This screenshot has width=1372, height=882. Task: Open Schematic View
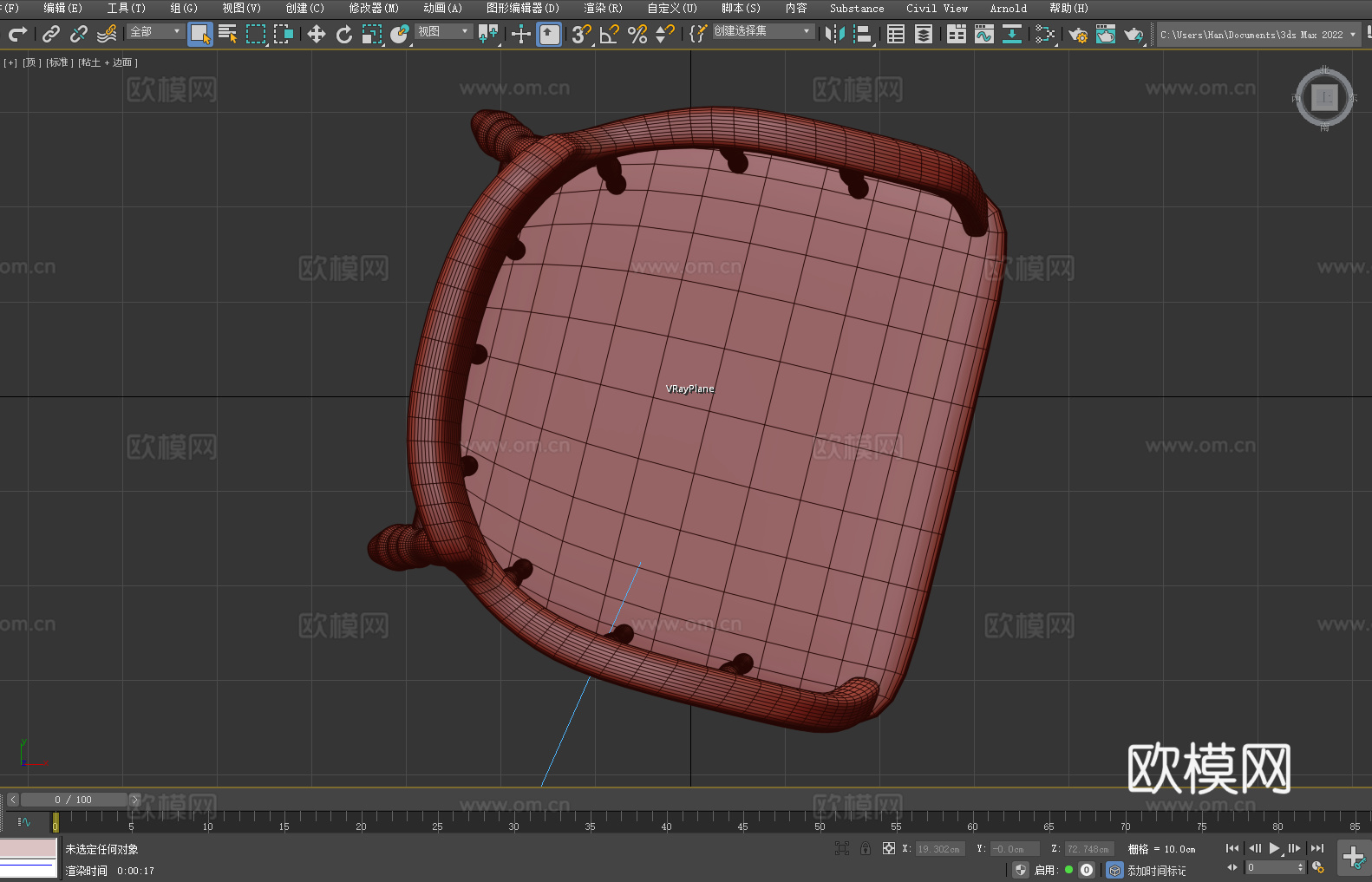1045,34
